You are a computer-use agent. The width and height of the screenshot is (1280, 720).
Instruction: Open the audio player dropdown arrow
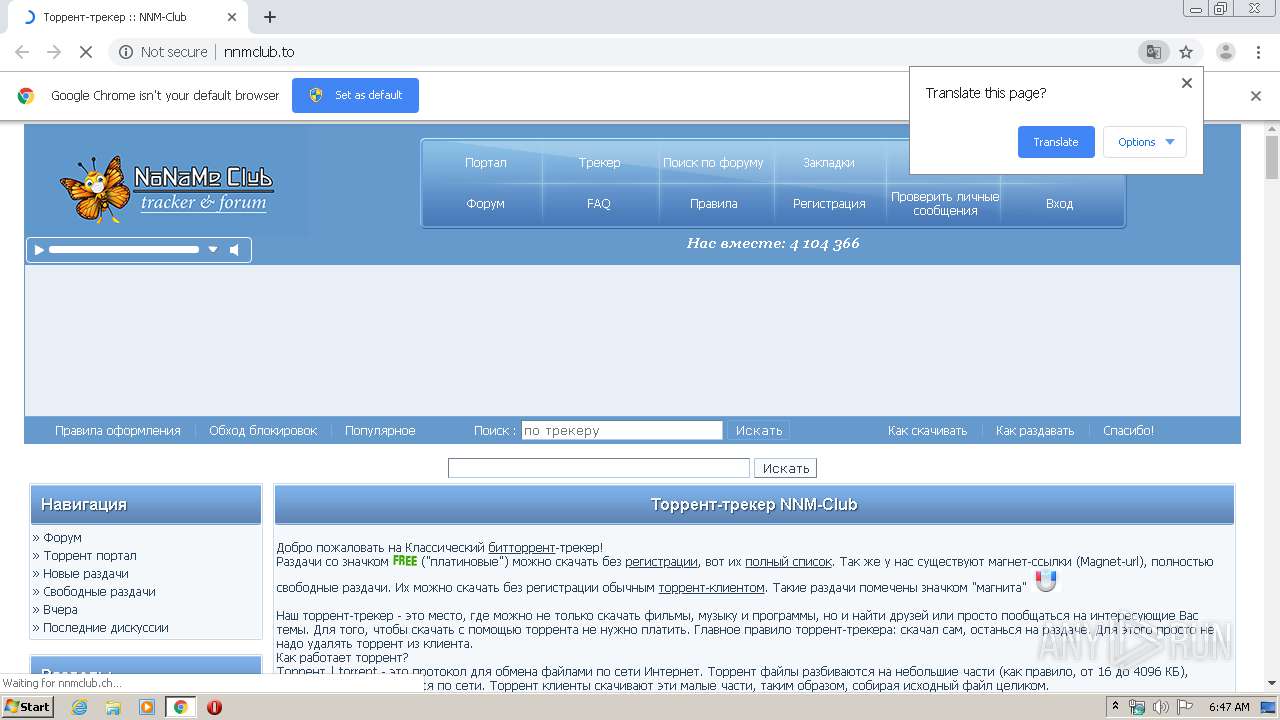point(213,250)
